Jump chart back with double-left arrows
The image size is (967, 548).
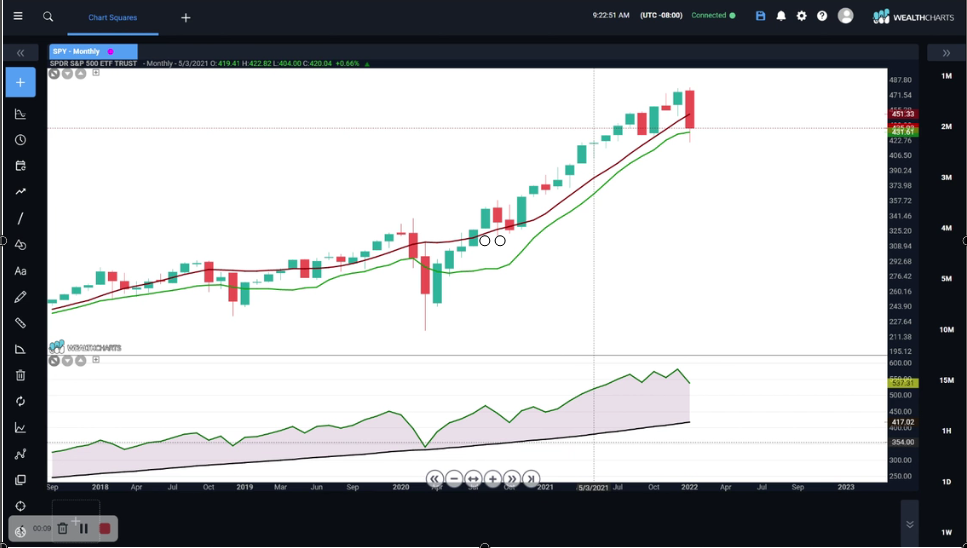click(x=434, y=479)
